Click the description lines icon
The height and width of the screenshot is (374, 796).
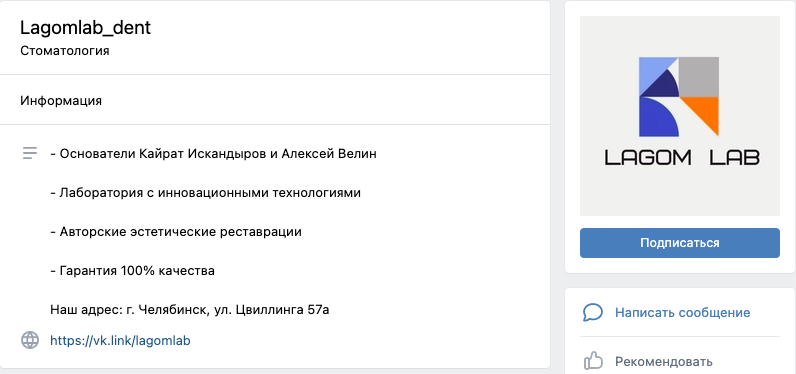[30, 153]
